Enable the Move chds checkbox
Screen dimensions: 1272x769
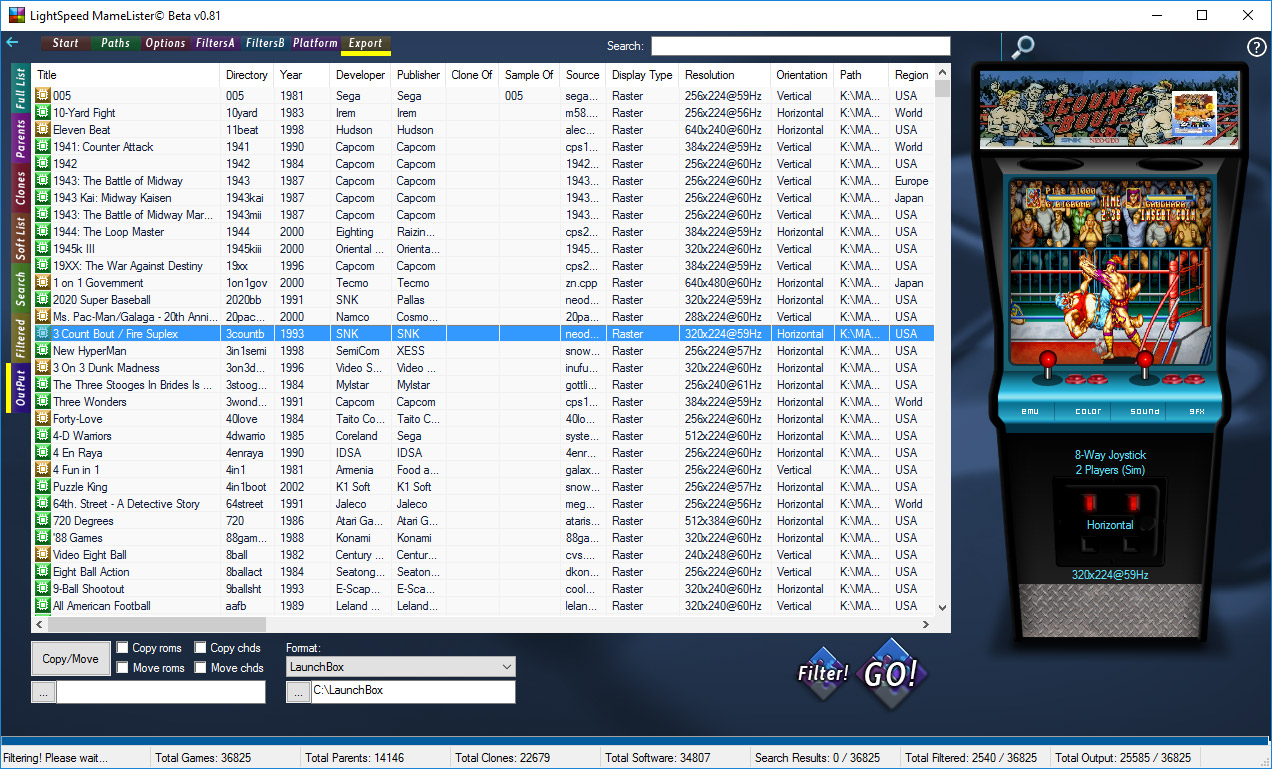(201, 668)
